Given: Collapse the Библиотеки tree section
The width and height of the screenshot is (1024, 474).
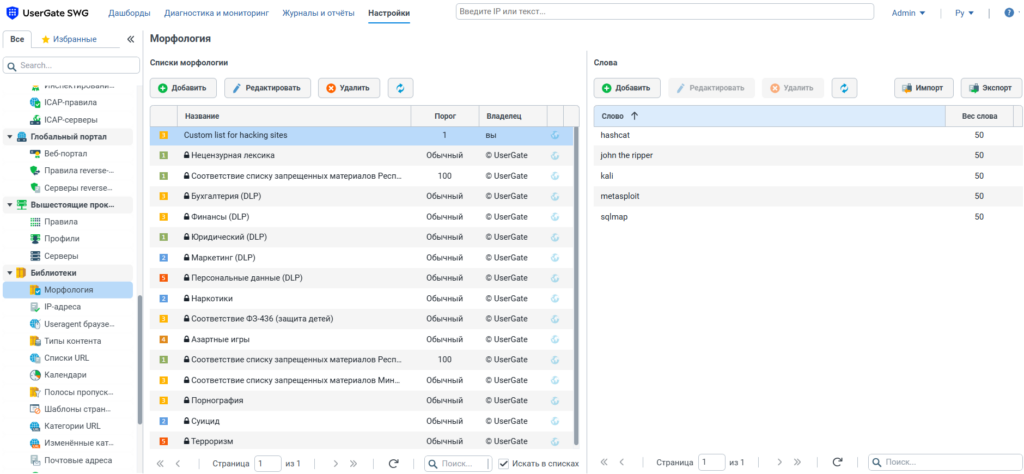Looking at the screenshot, I should [10, 273].
